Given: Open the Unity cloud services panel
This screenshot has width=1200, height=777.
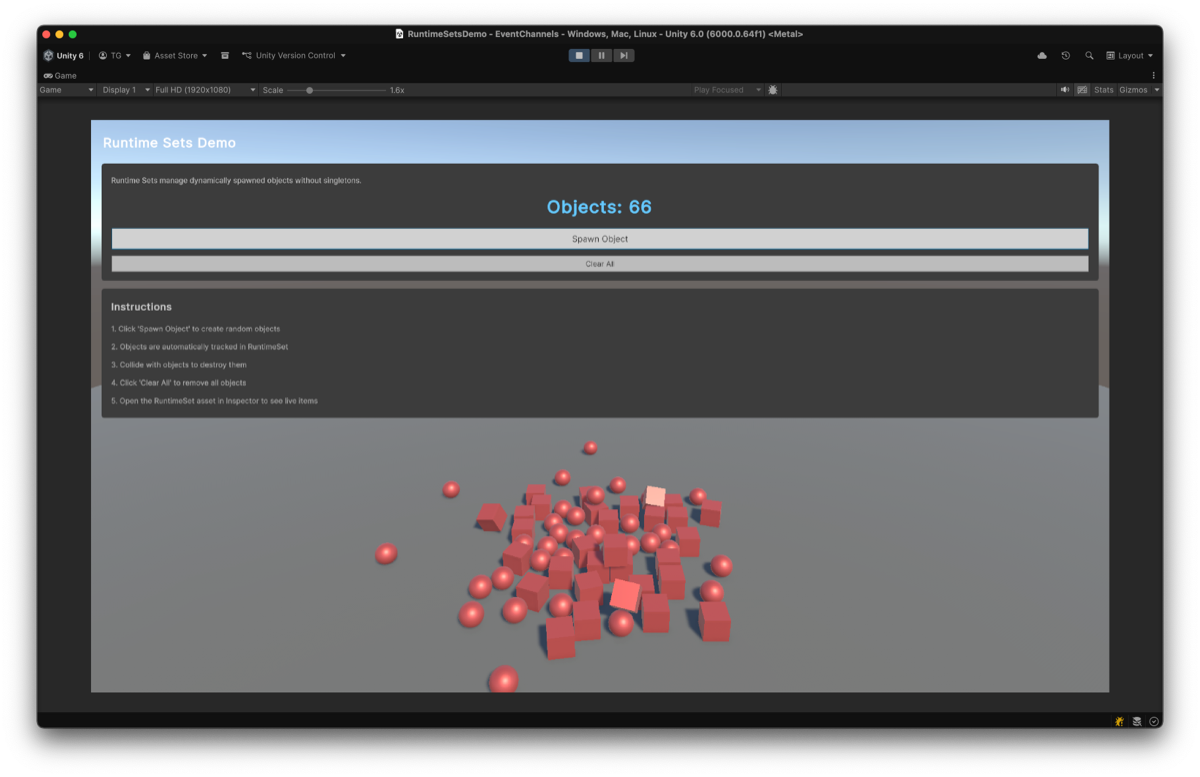Looking at the screenshot, I should (x=1041, y=57).
